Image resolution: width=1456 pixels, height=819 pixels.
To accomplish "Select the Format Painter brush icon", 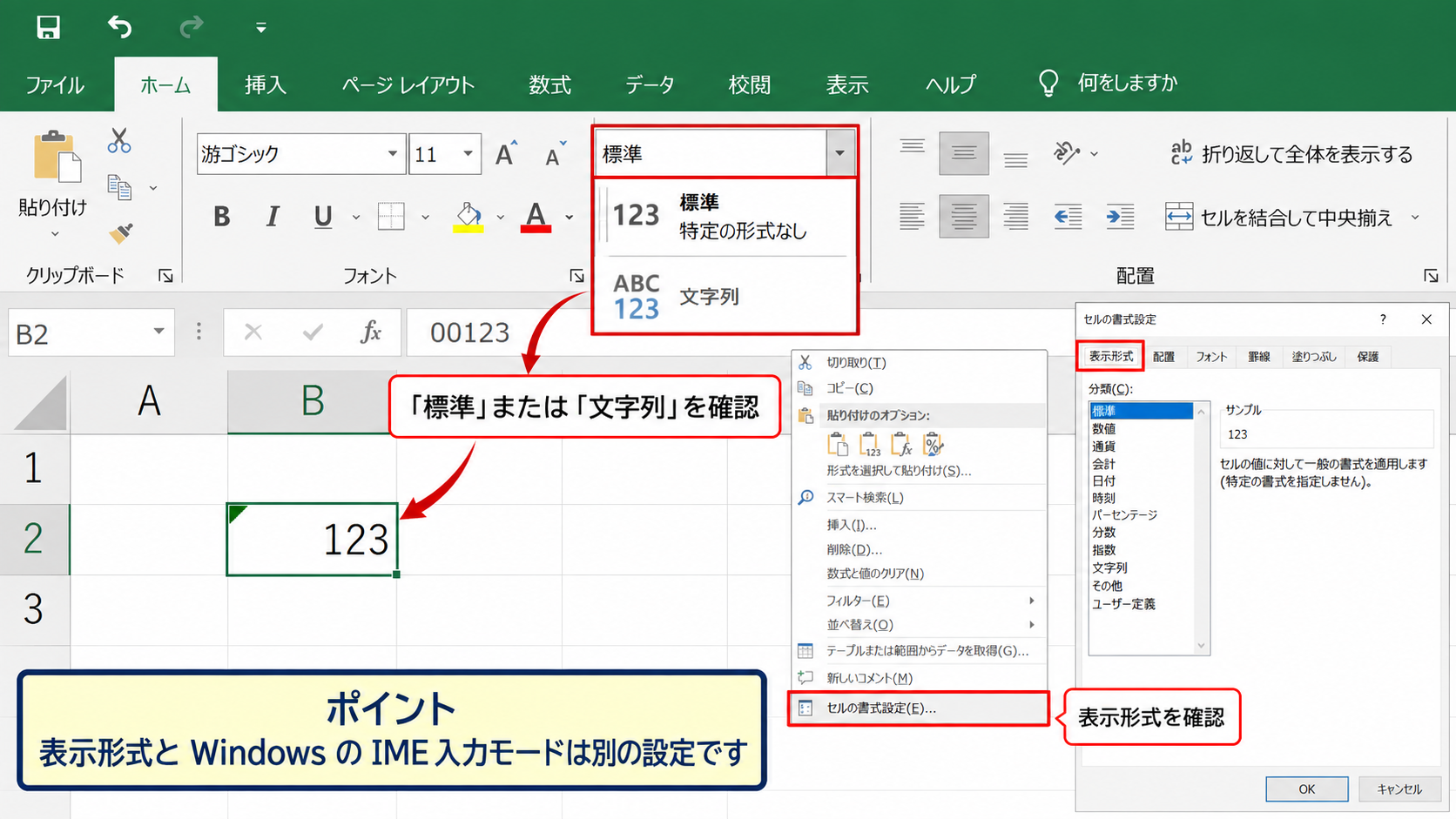I will click(121, 232).
